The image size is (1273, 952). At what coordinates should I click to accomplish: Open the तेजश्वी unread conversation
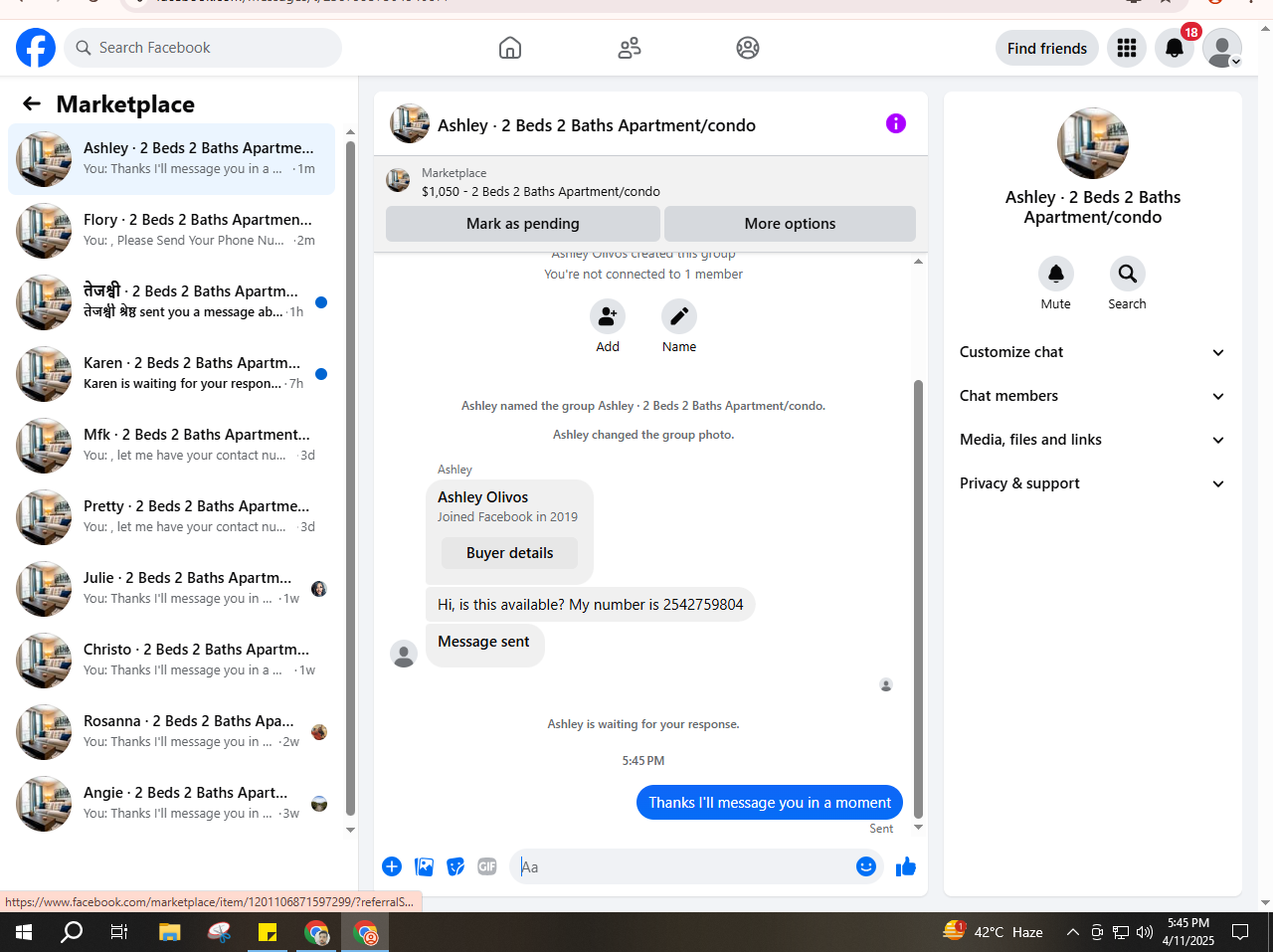click(x=171, y=302)
